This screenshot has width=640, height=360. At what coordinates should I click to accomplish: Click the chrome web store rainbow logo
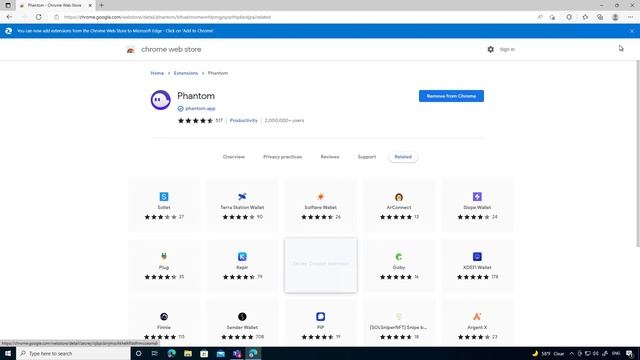[x=131, y=49]
